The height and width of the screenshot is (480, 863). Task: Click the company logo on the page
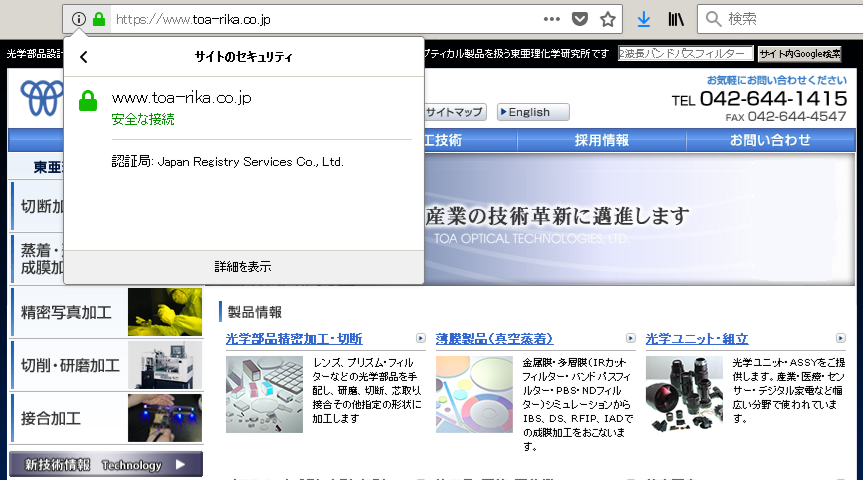click(42, 98)
